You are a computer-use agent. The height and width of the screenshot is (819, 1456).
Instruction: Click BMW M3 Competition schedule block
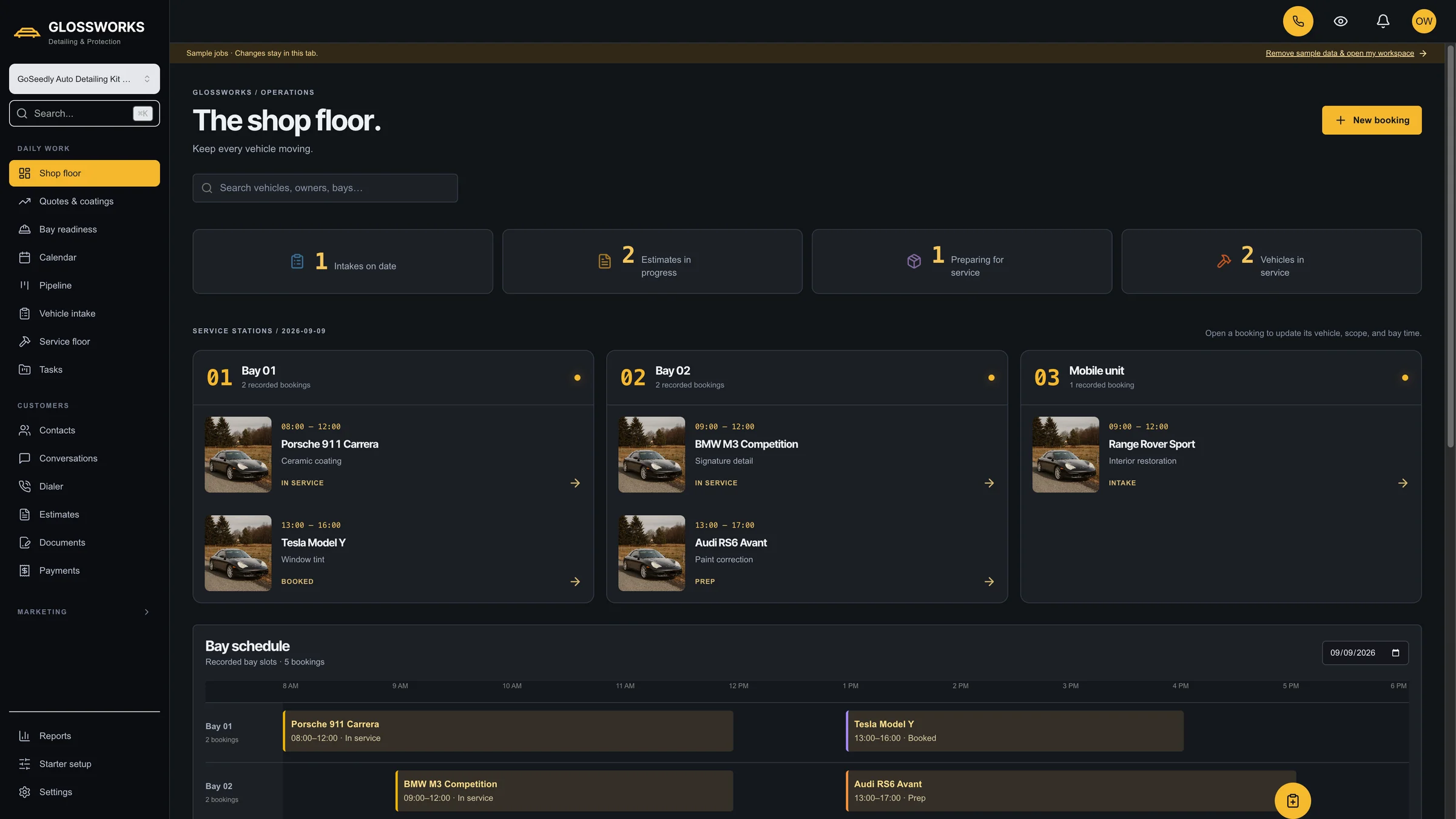564,790
